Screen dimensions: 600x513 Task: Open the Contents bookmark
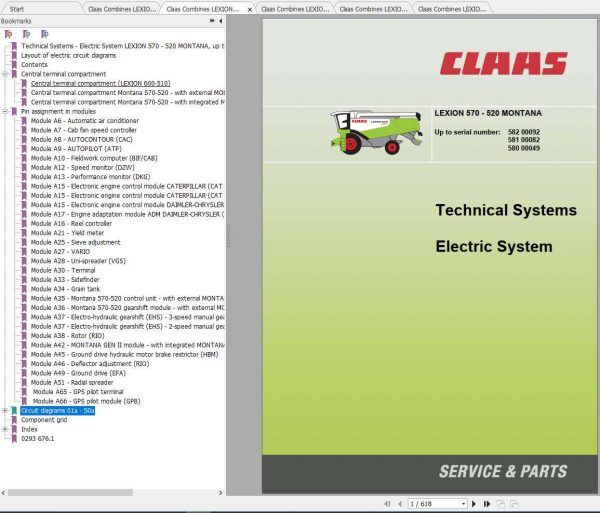(34, 65)
